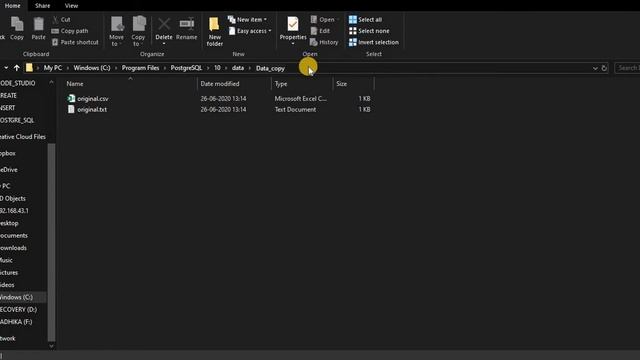Cut the selected item with Cut

pos(61,19)
